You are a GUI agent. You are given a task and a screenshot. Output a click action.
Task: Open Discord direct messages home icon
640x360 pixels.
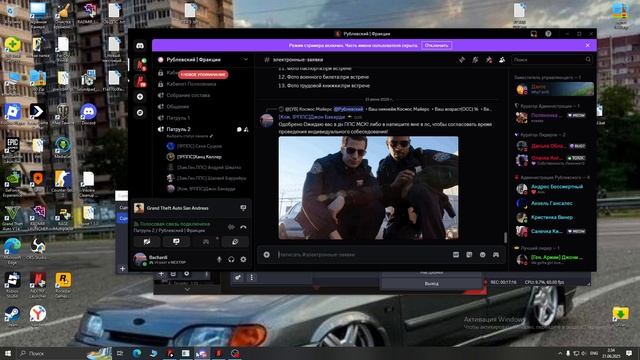coord(140,46)
